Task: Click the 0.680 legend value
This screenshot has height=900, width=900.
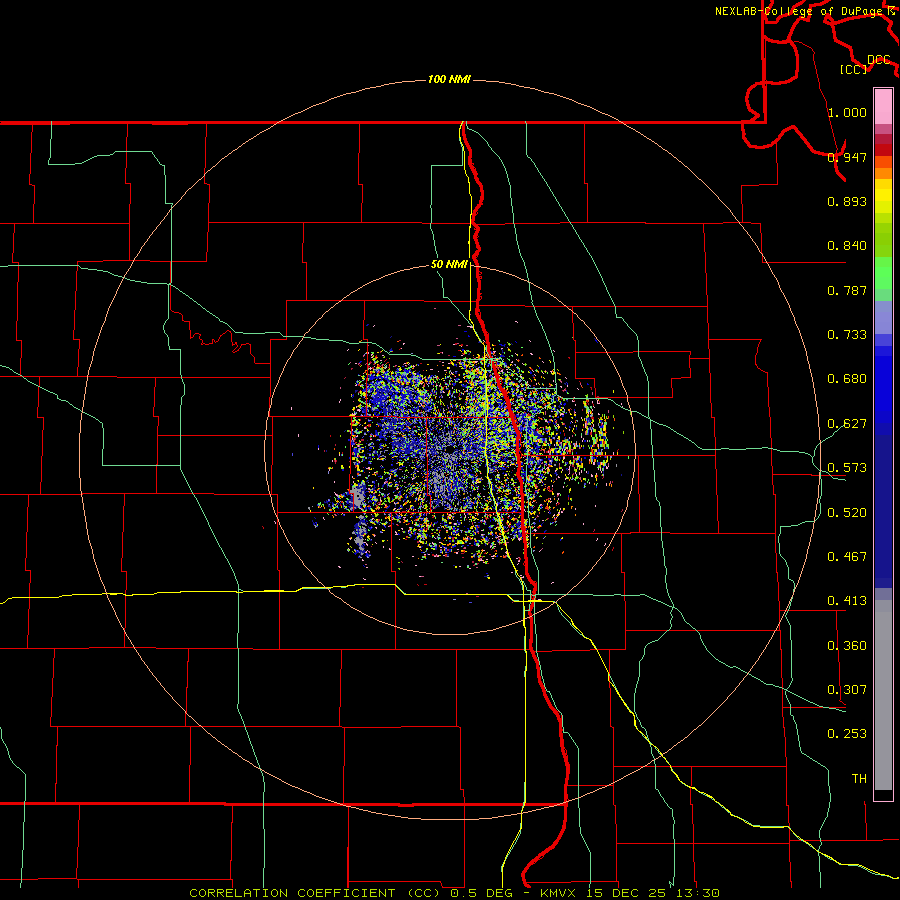Action: (847, 379)
